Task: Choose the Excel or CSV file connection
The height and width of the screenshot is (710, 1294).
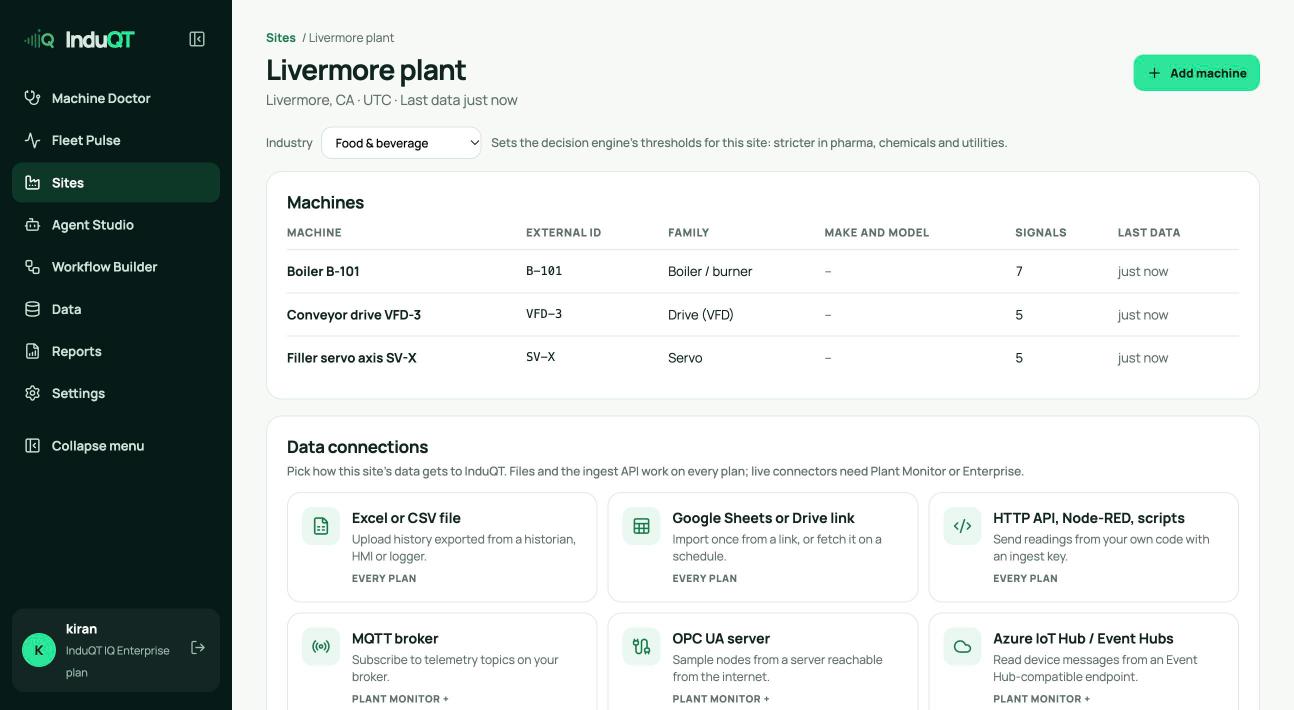Action: (x=442, y=547)
